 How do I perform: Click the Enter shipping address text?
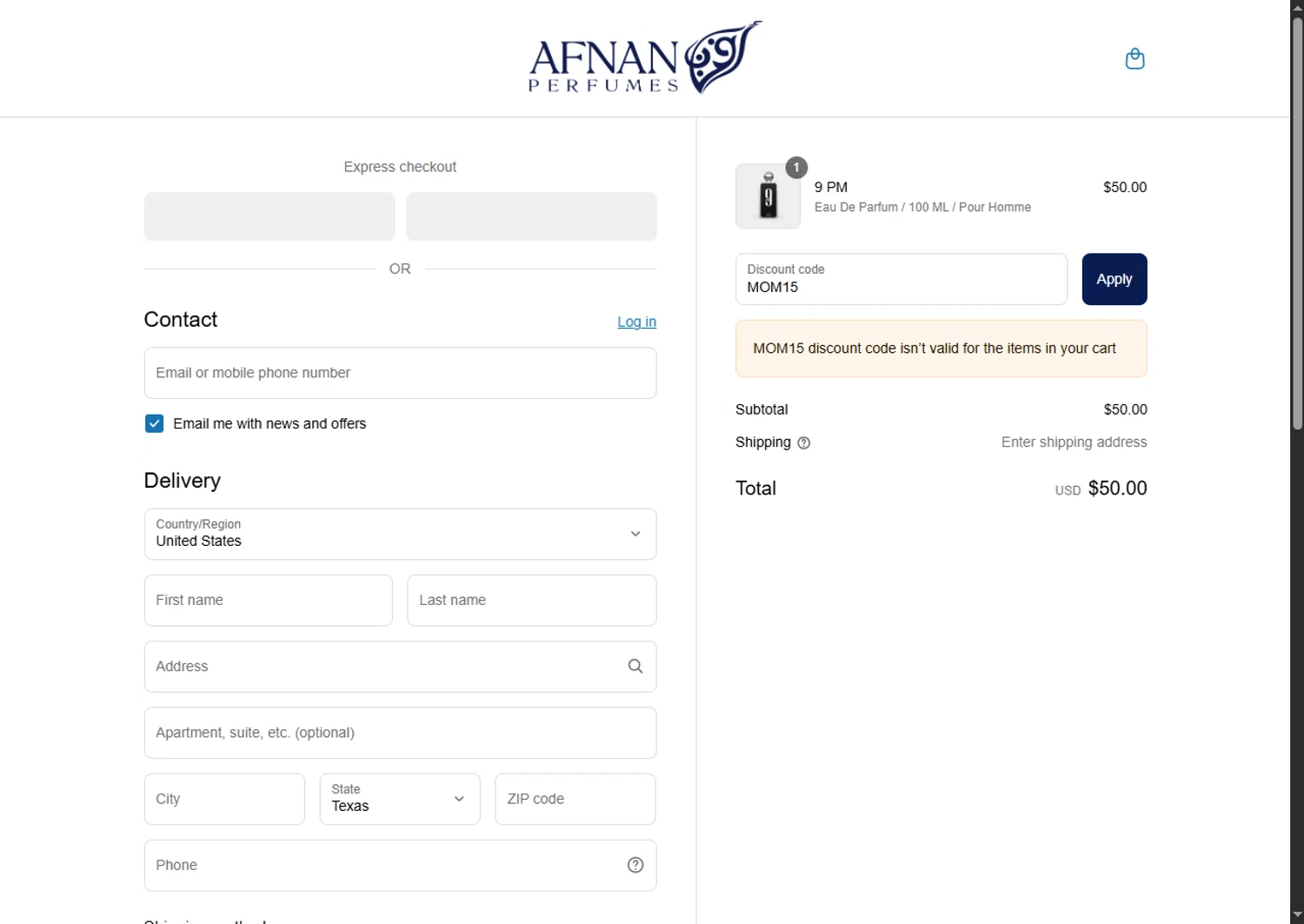pos(1074,442)
